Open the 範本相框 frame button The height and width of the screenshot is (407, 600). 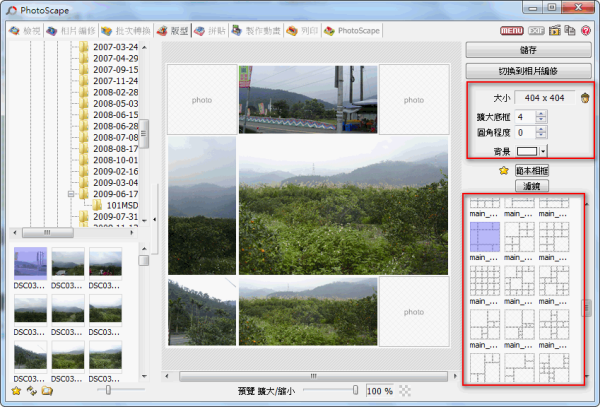[x=532, y=171]
